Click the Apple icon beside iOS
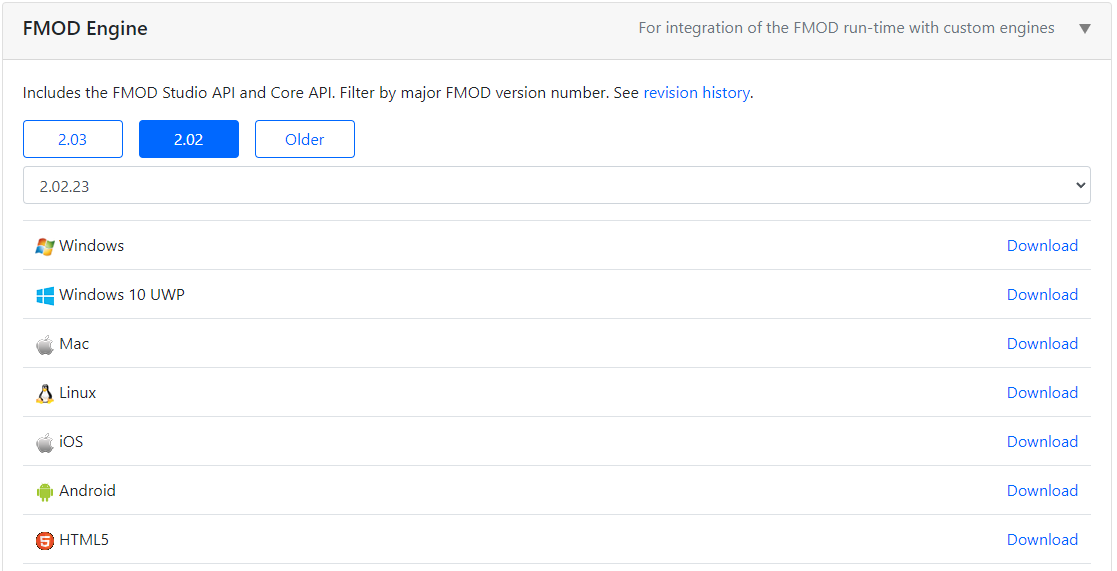 coord(45,443)
